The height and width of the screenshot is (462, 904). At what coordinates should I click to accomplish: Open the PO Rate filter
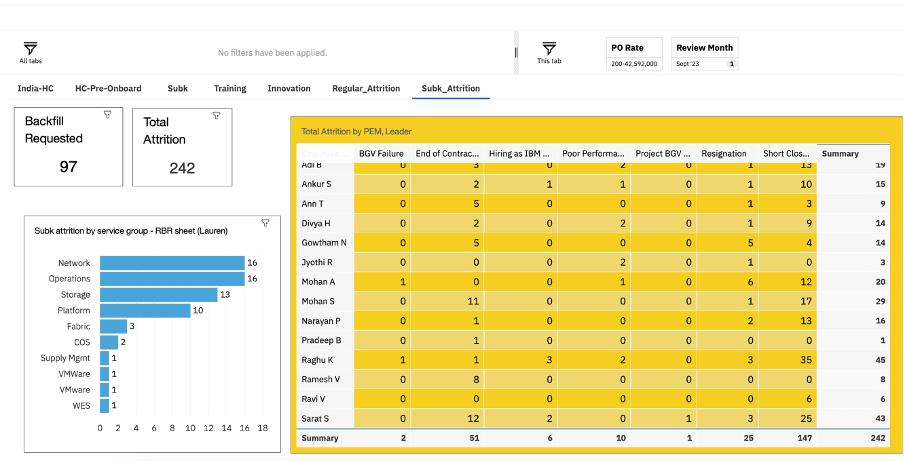pyautogui.click(x=634, y=54)
